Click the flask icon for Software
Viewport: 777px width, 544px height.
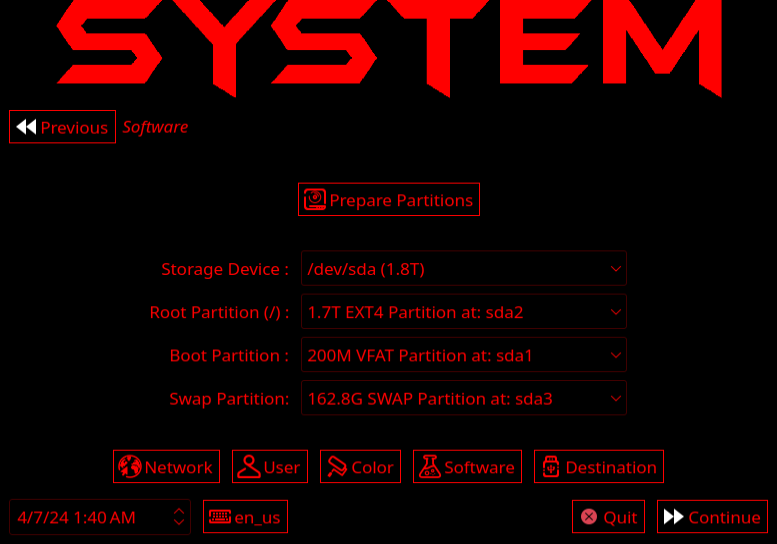tap(429, 467)
